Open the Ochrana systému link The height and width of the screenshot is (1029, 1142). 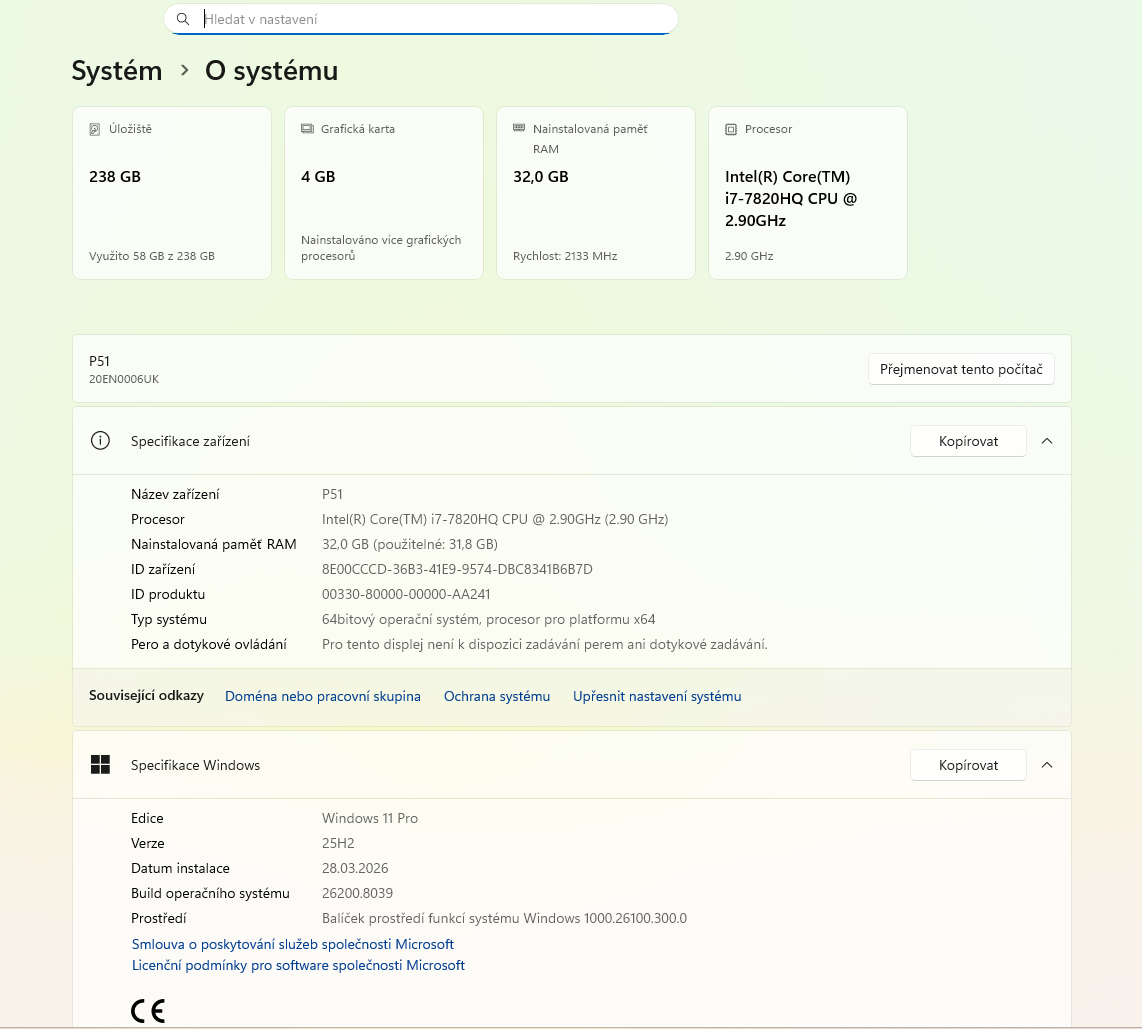point(497,696)
